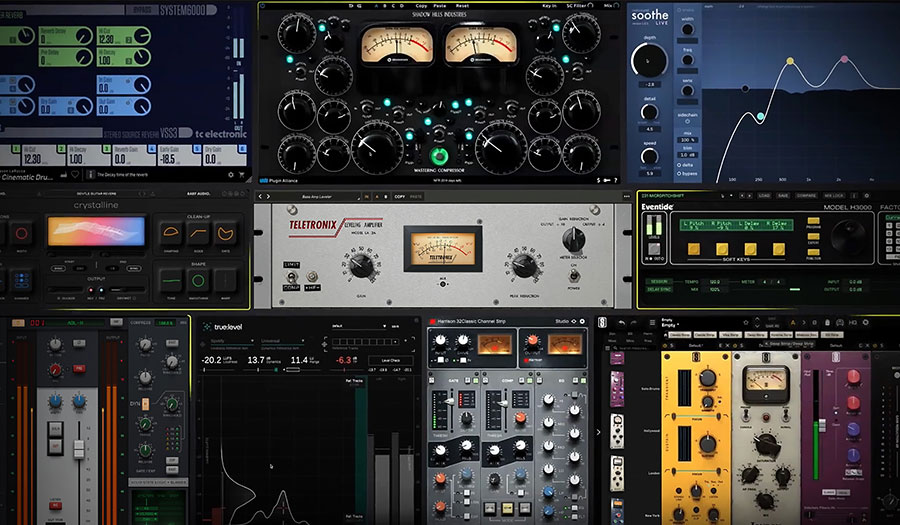Go to previous preset in LA-2A toolbar

[x=260, y=196]
